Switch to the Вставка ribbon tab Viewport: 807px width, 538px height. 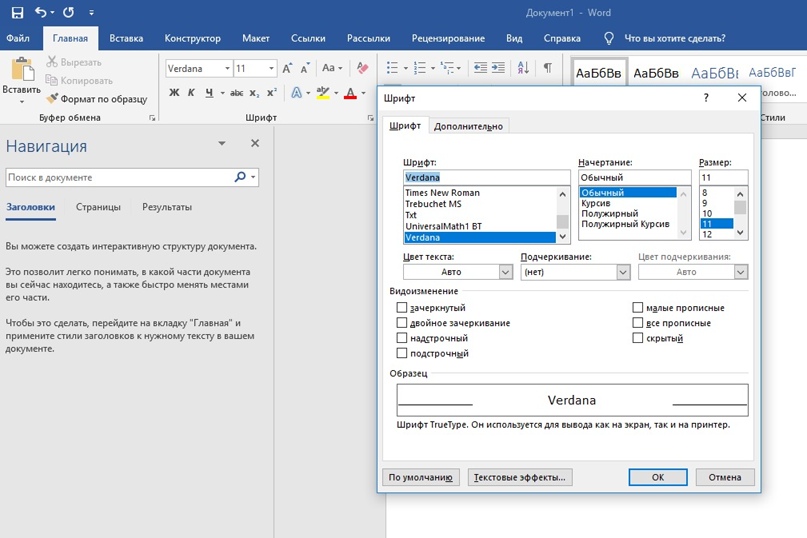click(x=126, y=38)
